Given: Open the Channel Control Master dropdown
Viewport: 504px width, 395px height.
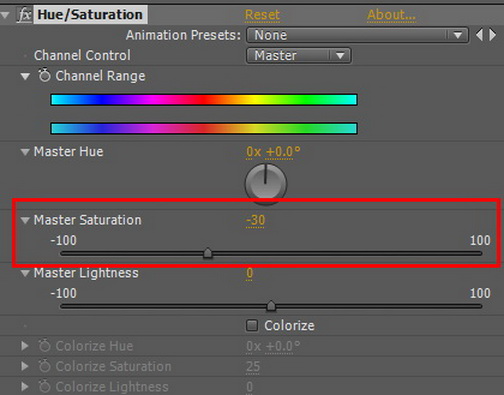Looking at the screenshot, I should tap(298, 55).
